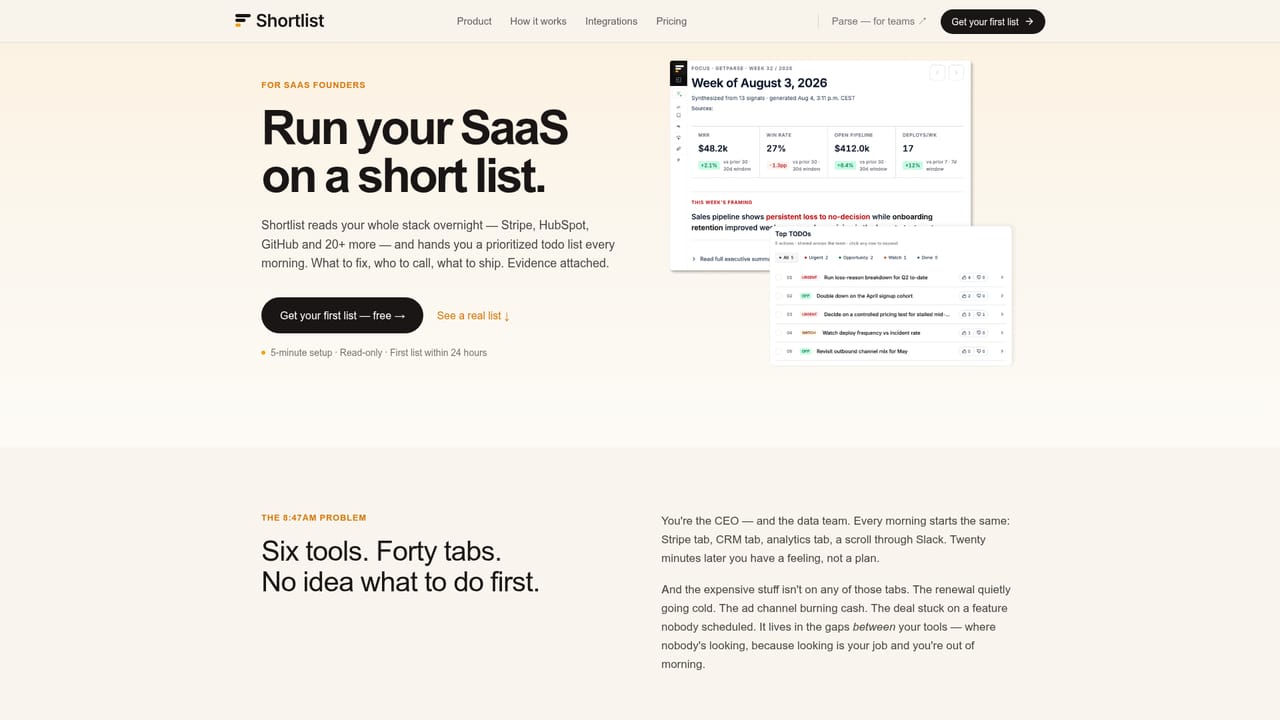Expand the "Watch deploy frequency" row chevron
This screenshot has width=1280, height=720.
point(1002,333)
